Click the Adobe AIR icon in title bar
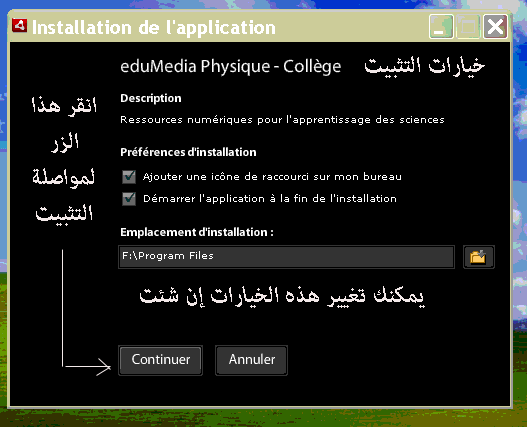 pyautogui.click(x=19, y=26)
